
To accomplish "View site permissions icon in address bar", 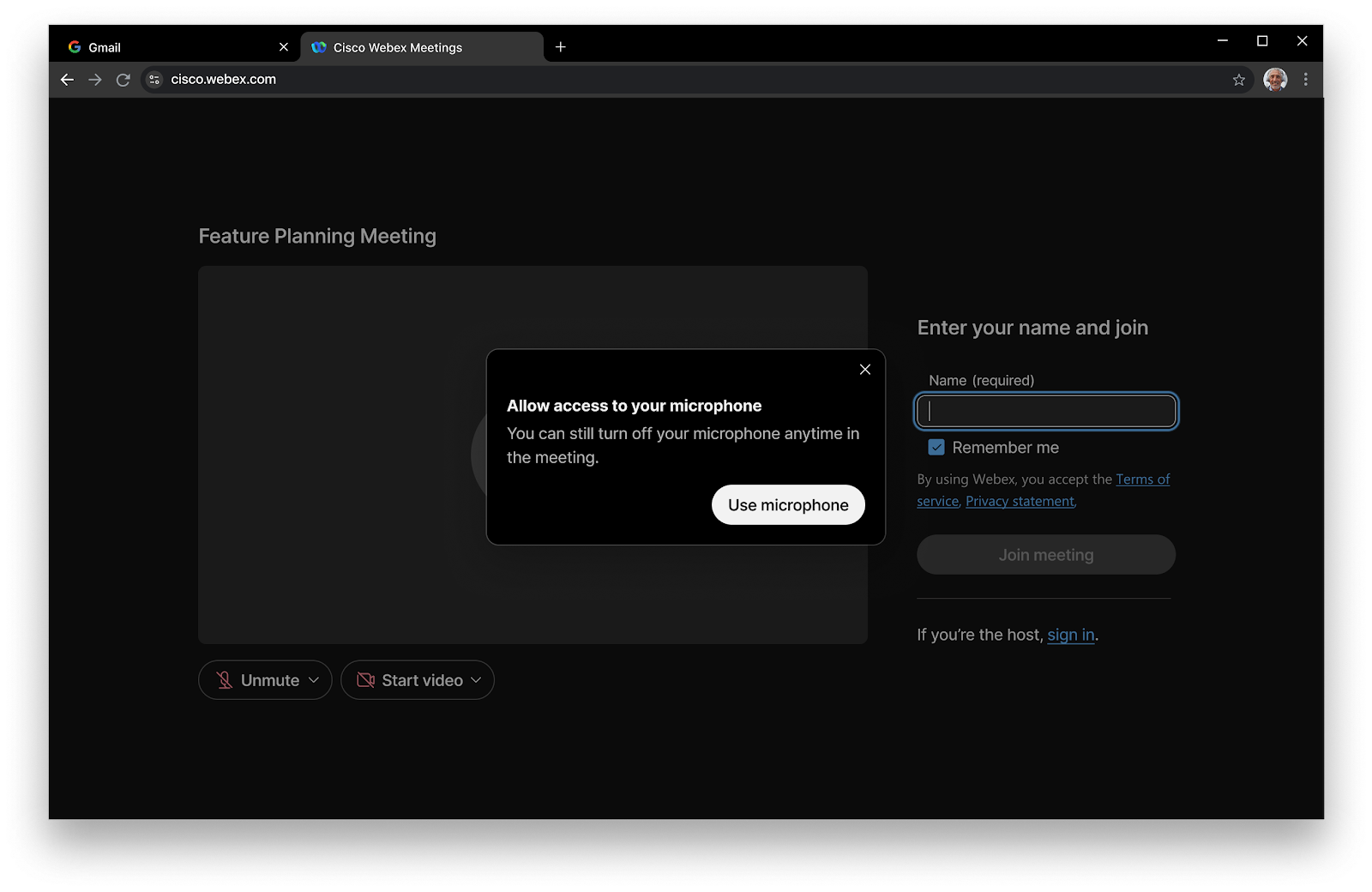I will [x=153, y=79].
